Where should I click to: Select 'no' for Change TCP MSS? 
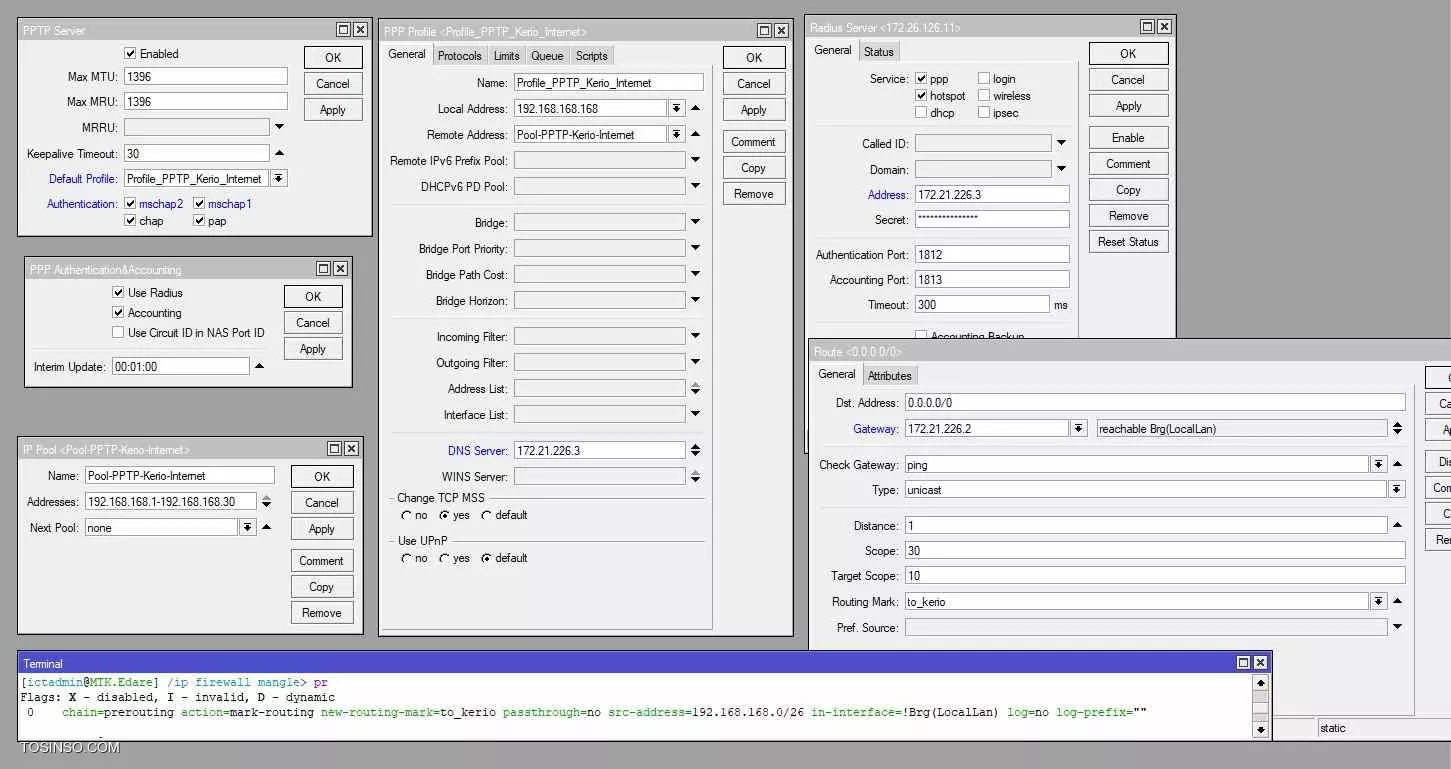tap(406, 516)
